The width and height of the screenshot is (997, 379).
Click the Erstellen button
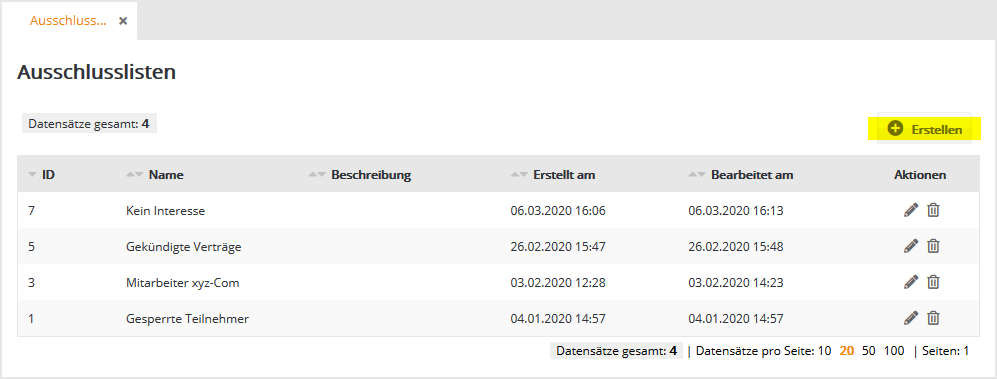925,129
